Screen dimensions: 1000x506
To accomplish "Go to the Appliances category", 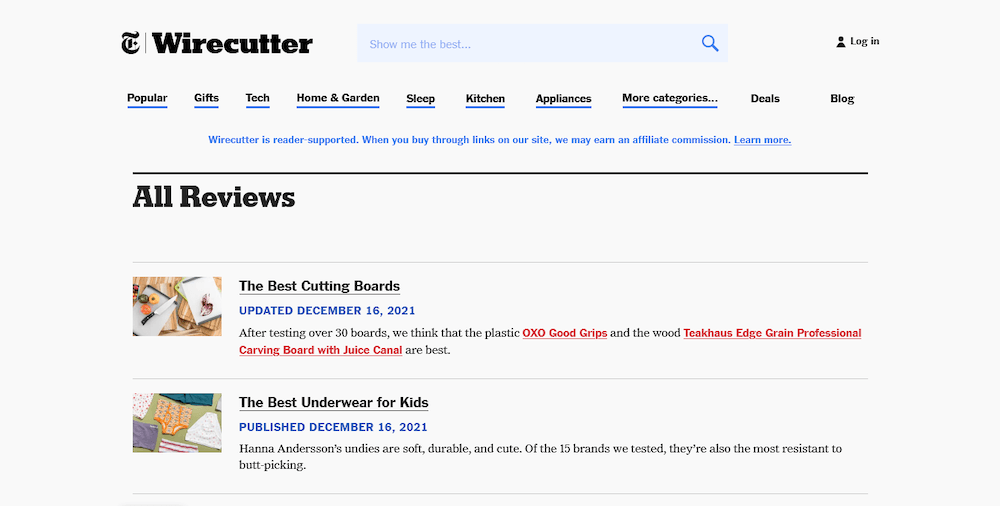I will [x=564, y=99].
